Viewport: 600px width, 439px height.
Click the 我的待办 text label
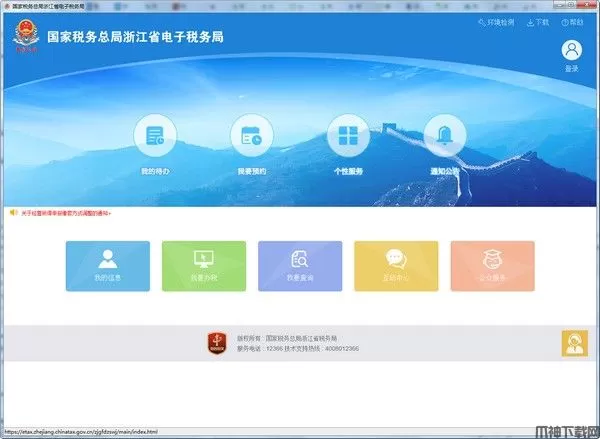pyautogui.click(x=155, y=171)
